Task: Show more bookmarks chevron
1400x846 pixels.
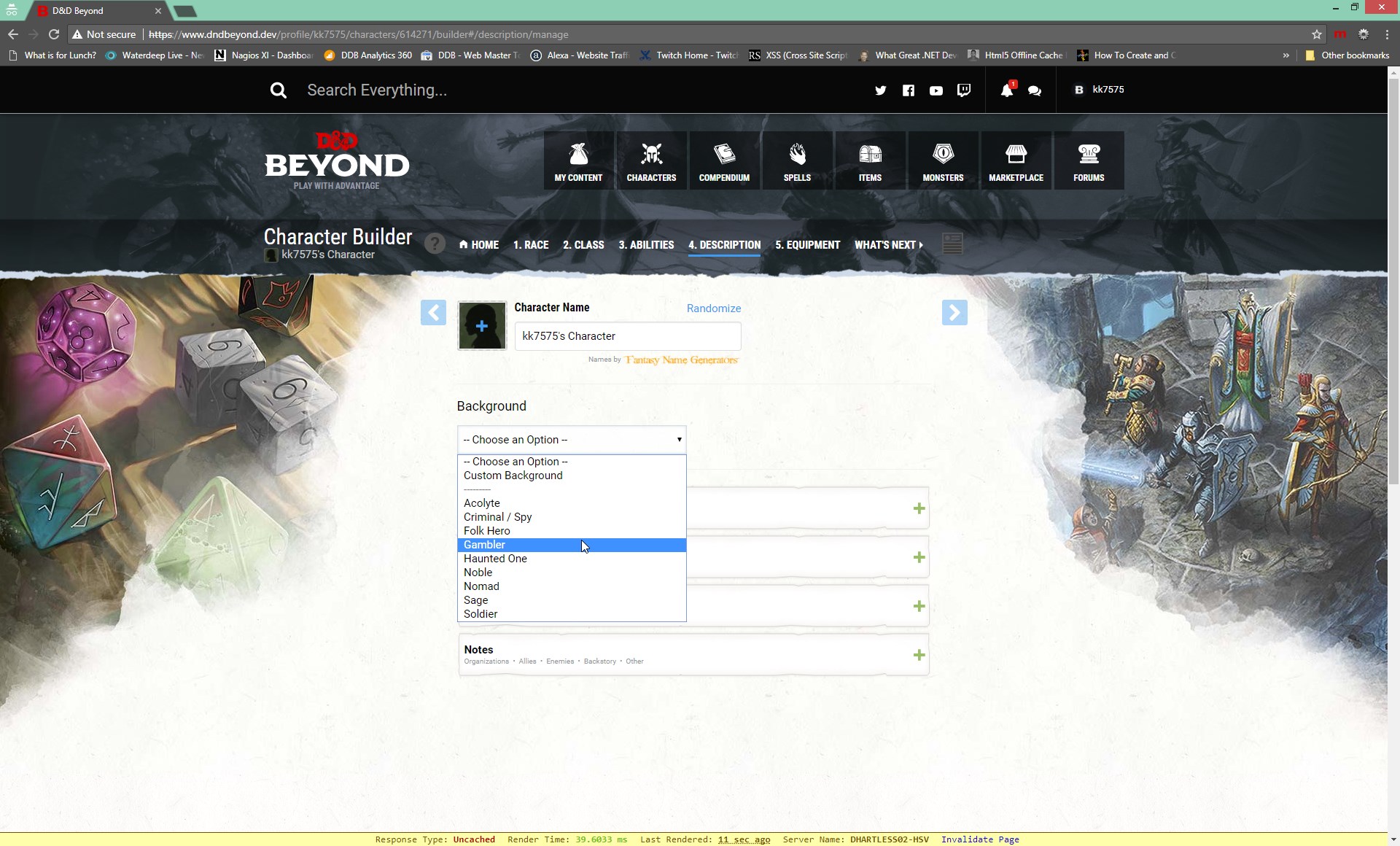Action: [x=1286, y=55]
